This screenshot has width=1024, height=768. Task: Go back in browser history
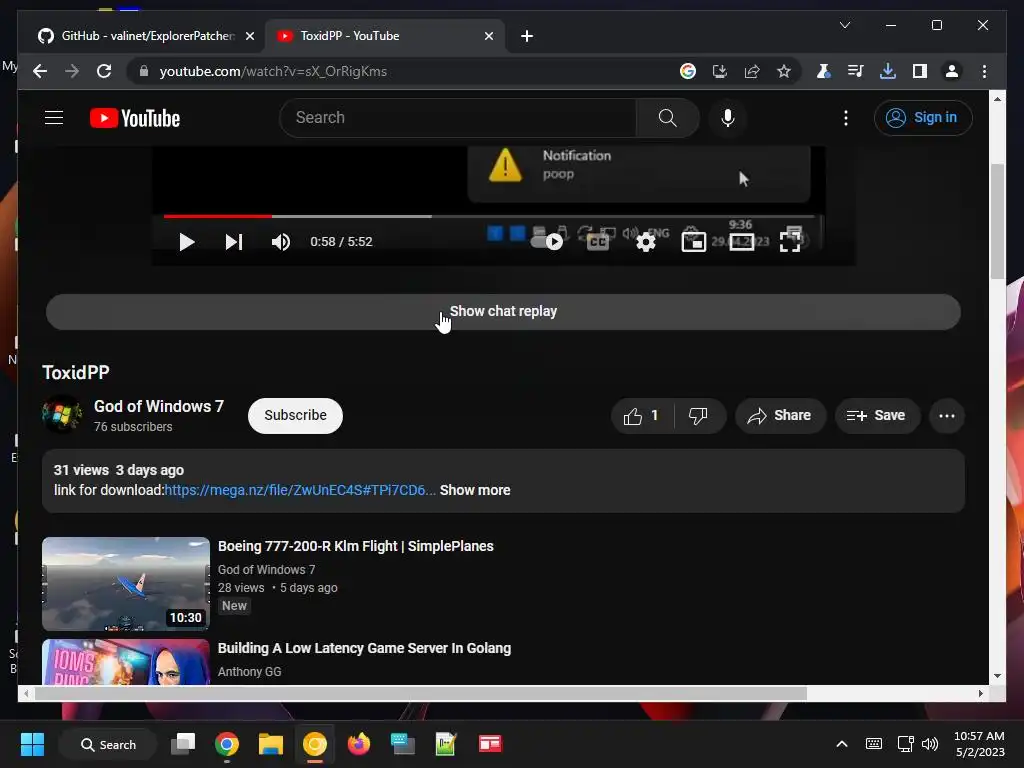click(40, 71)
